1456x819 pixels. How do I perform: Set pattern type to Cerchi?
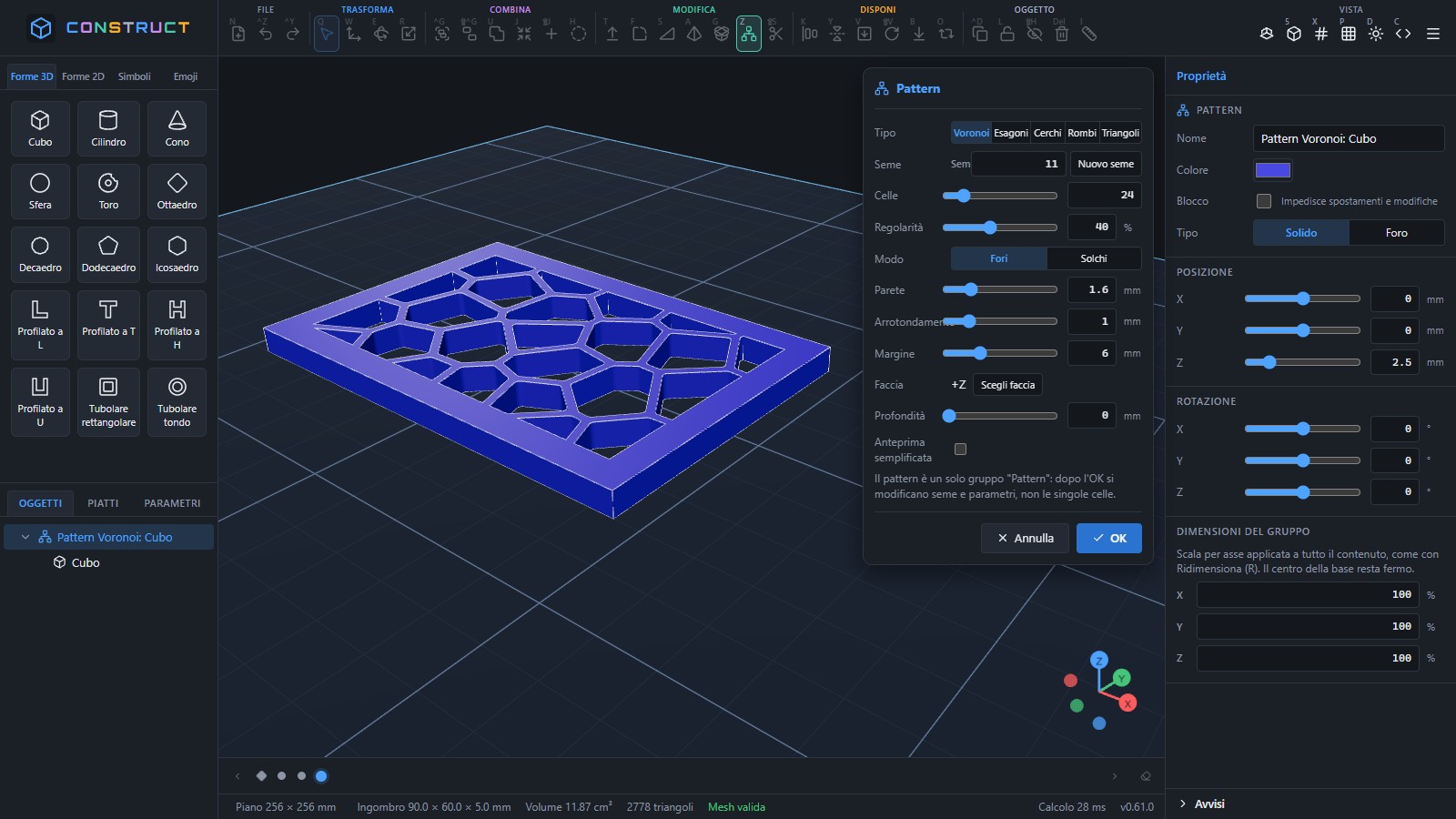coord(1047,133)
